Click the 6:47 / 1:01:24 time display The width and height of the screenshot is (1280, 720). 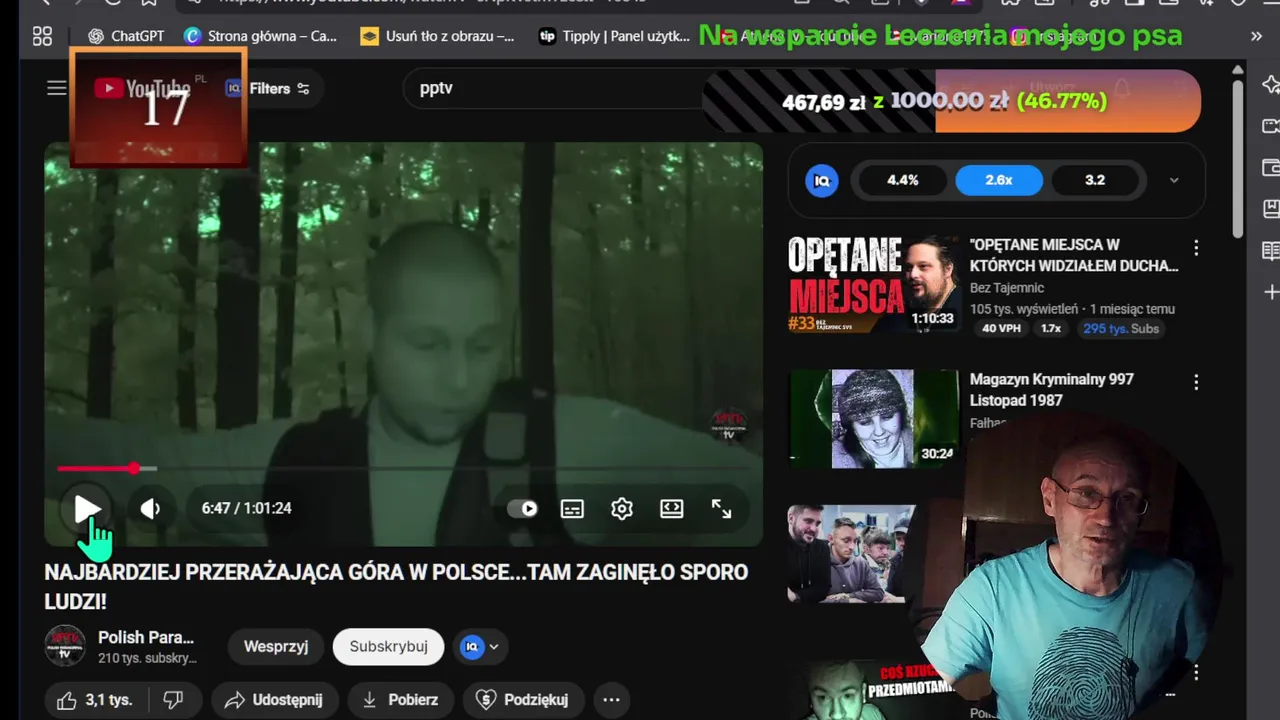[x=246, y=508]
